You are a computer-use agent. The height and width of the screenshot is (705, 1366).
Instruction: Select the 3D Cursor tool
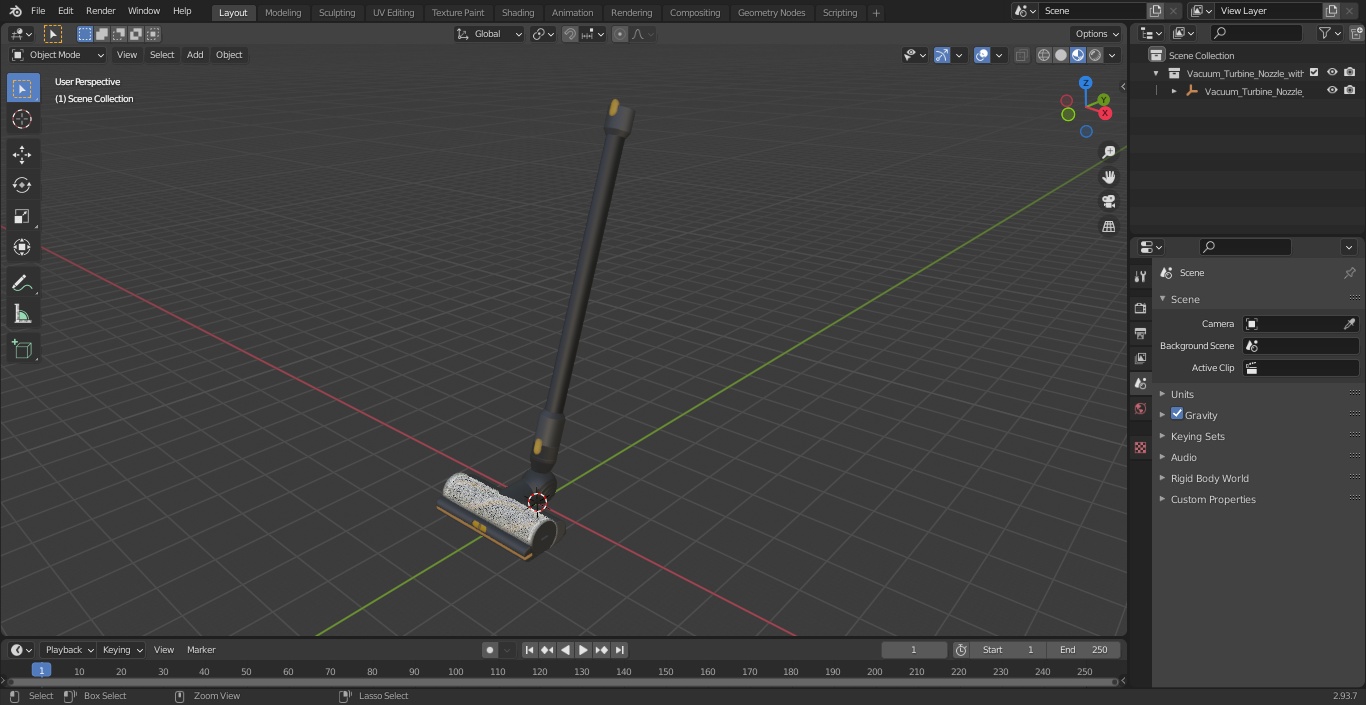(x=22, y=119)
